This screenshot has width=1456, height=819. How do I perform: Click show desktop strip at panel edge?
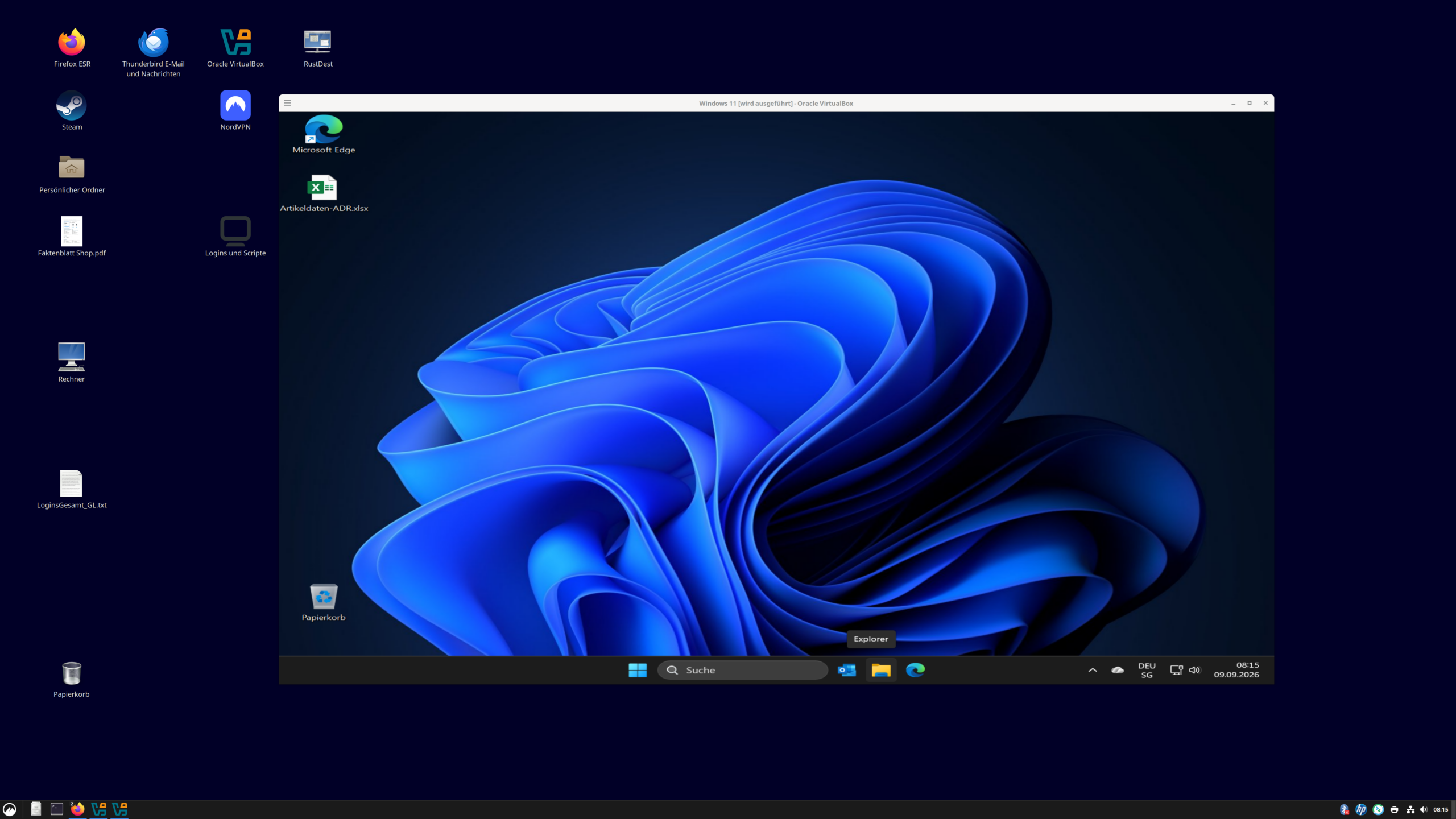(1453, 809)
